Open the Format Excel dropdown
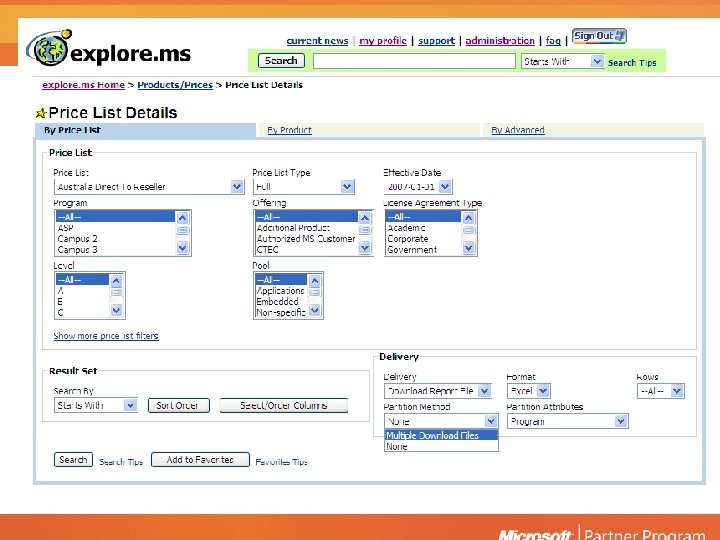 point(529,391)
